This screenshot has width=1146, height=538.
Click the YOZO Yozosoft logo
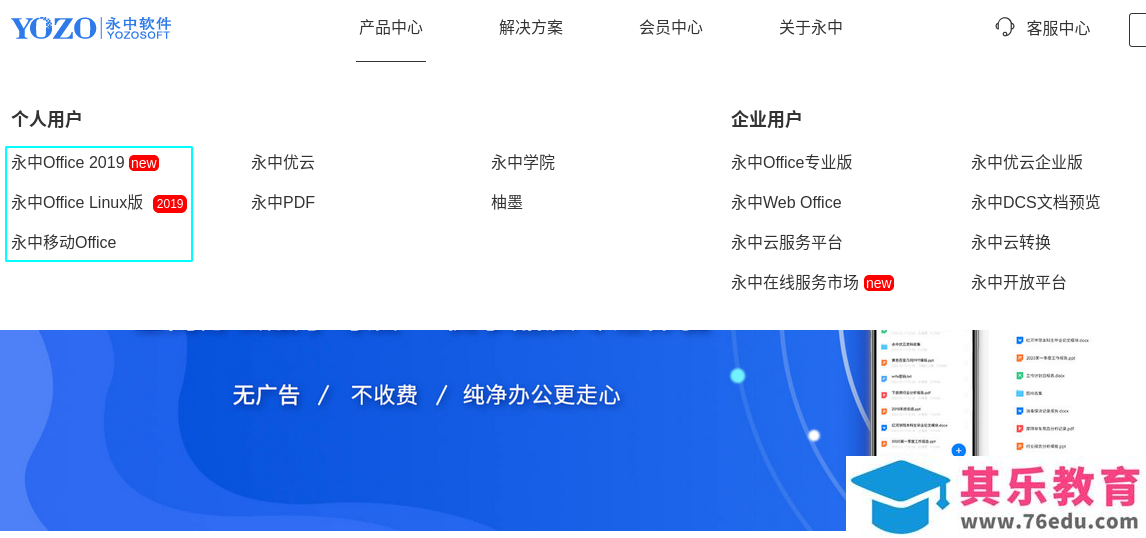91,29
